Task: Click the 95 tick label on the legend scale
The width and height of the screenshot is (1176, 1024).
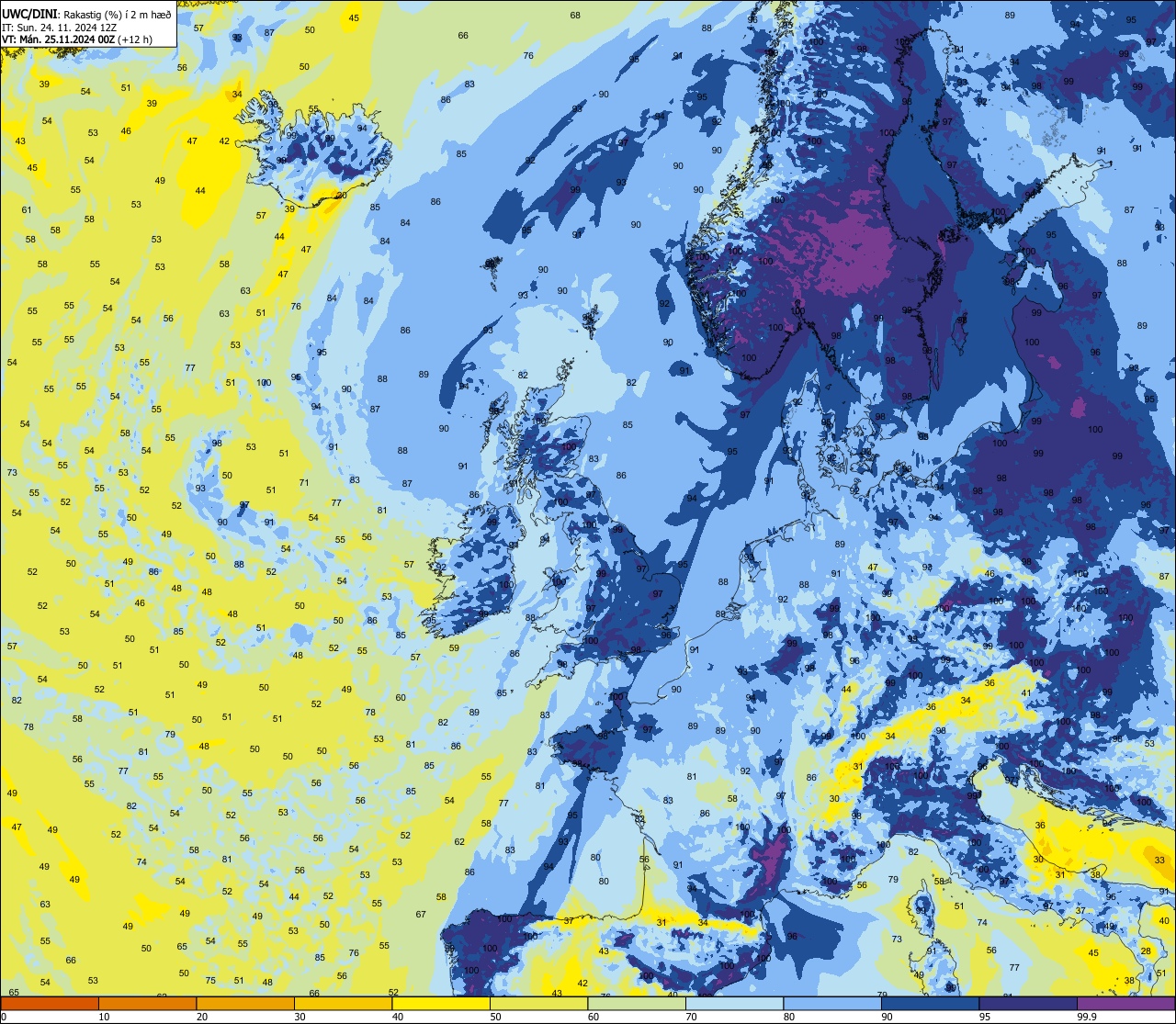Action: (x=984, y=1017)
